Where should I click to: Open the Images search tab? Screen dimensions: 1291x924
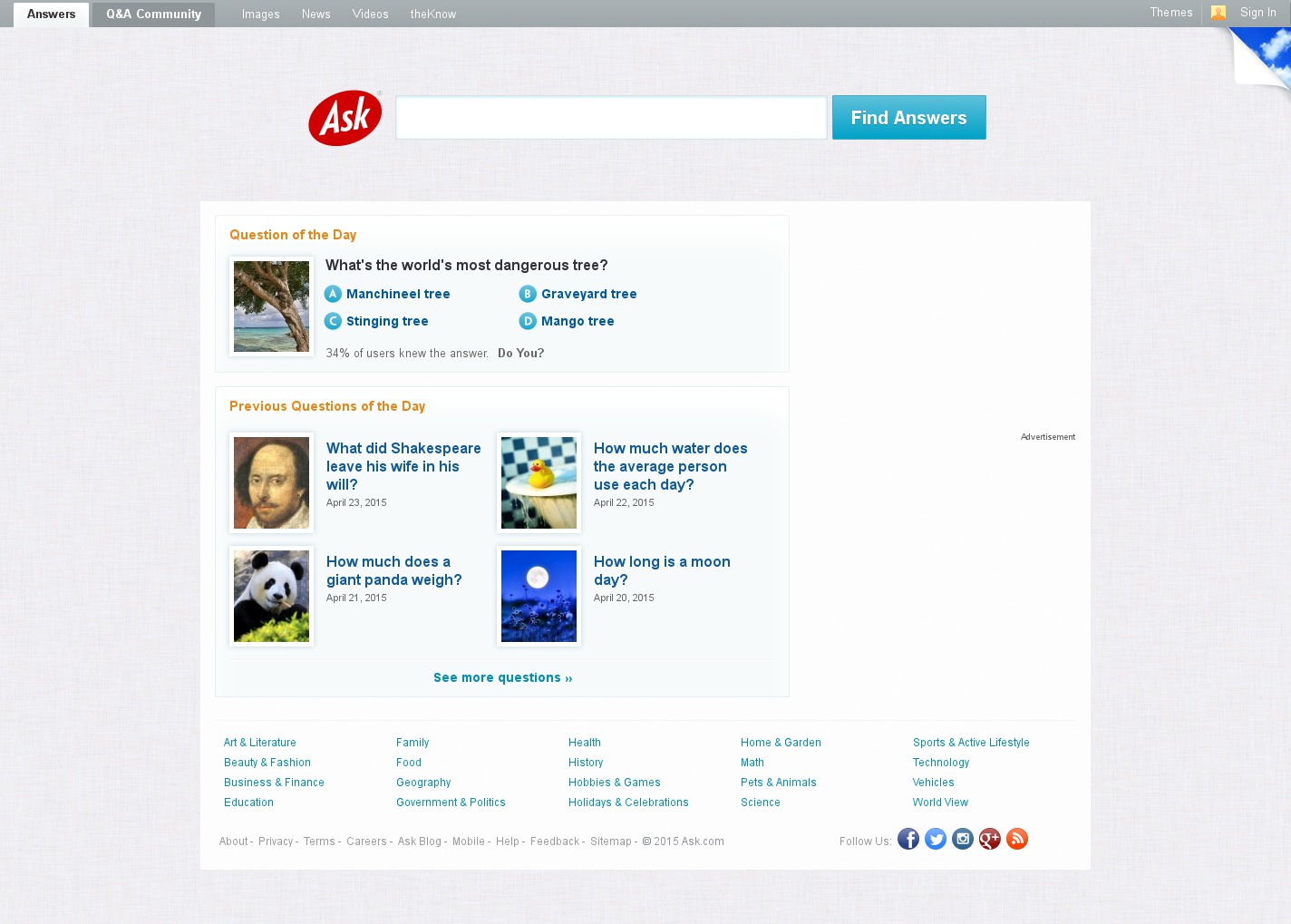click(x=261, y=15)
